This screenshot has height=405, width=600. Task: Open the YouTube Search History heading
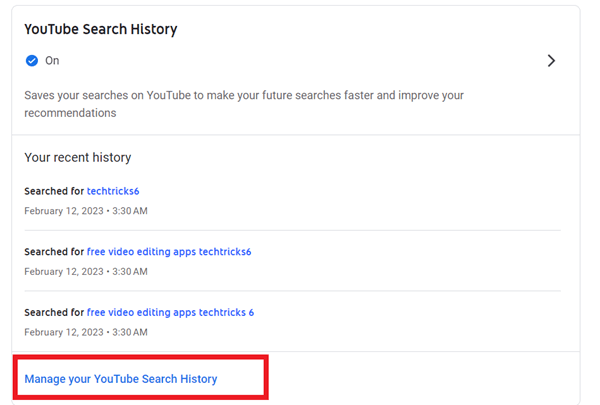pyautogui.click(x=100, y=29)
